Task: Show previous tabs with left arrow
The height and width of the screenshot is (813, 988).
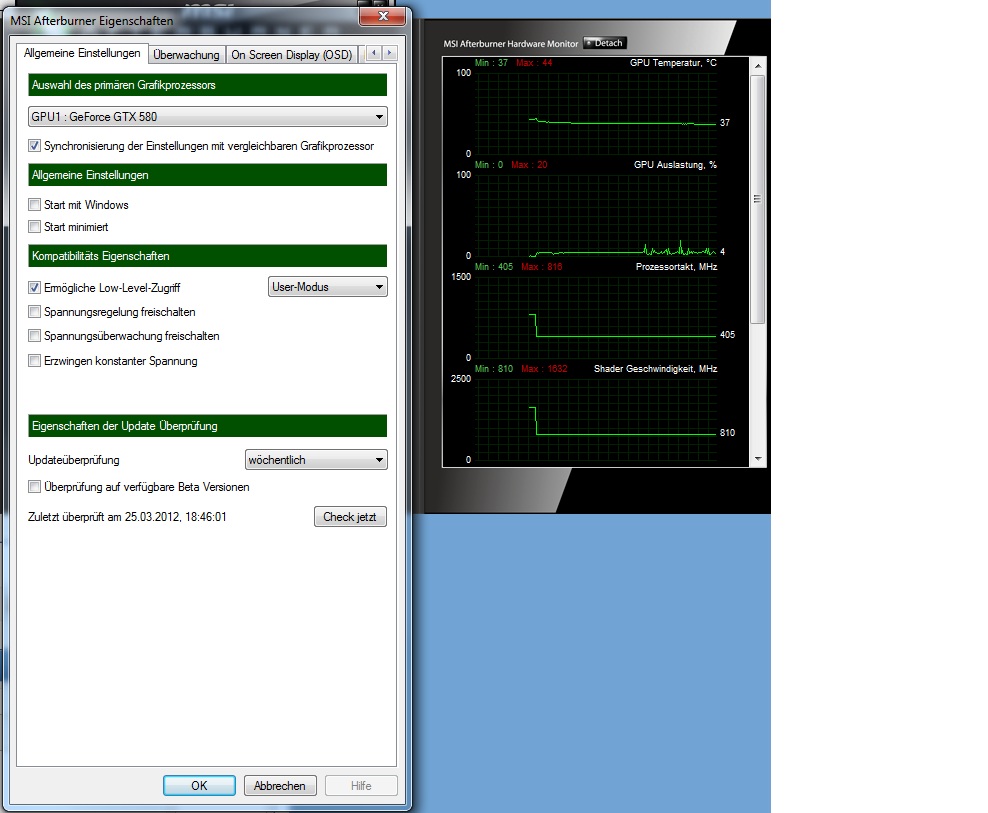Action: 374,53
